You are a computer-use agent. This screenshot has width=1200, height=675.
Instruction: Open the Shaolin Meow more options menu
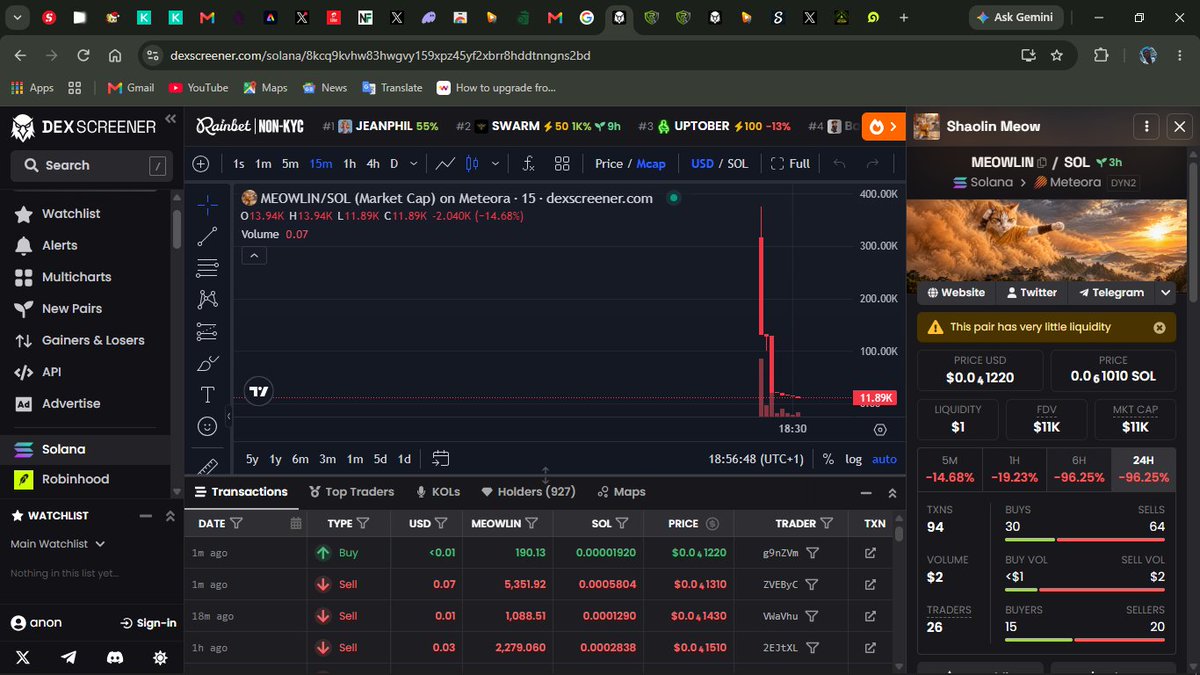(1145, 126)
